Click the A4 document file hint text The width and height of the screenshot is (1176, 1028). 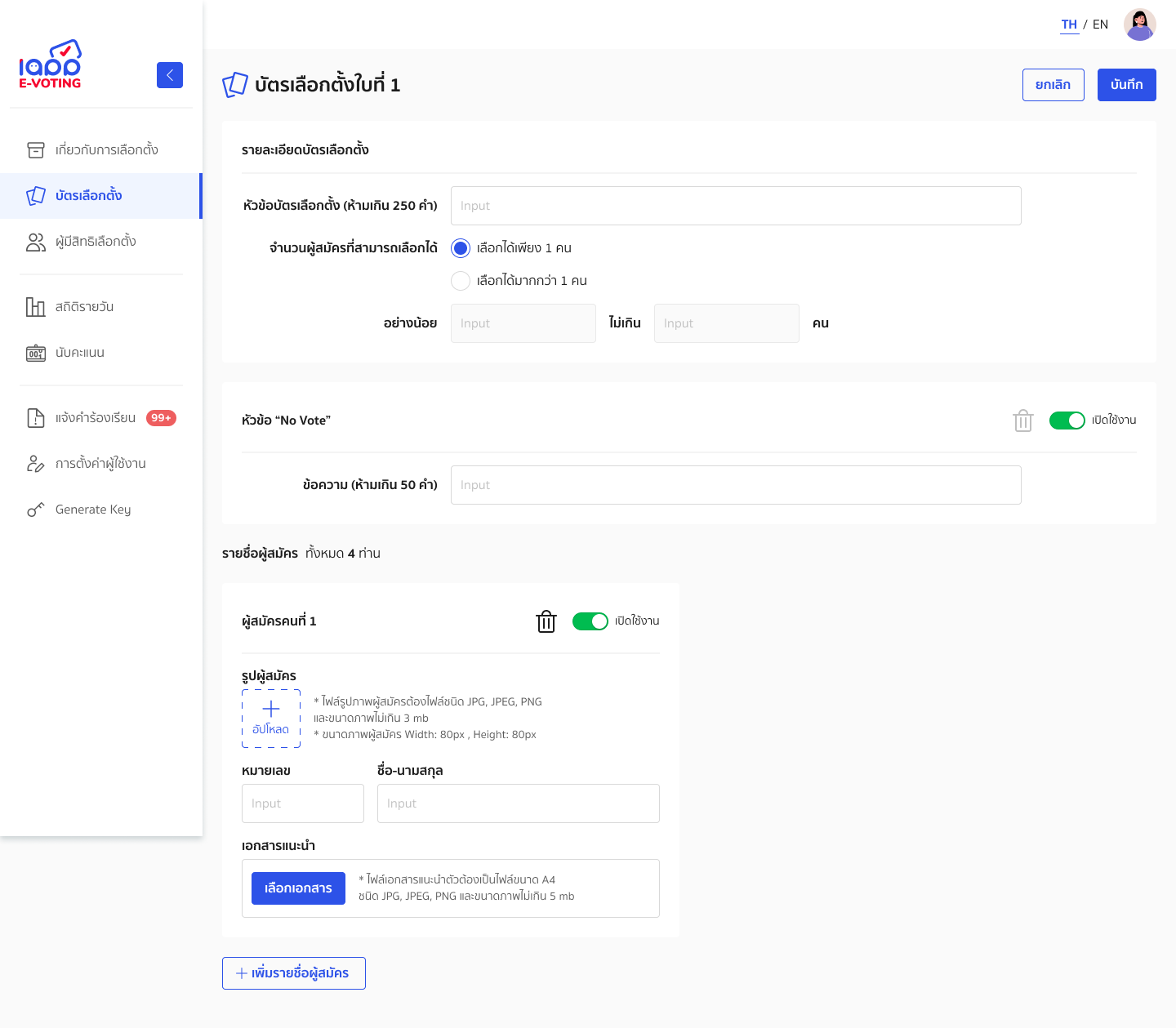[x=466, y=888]
